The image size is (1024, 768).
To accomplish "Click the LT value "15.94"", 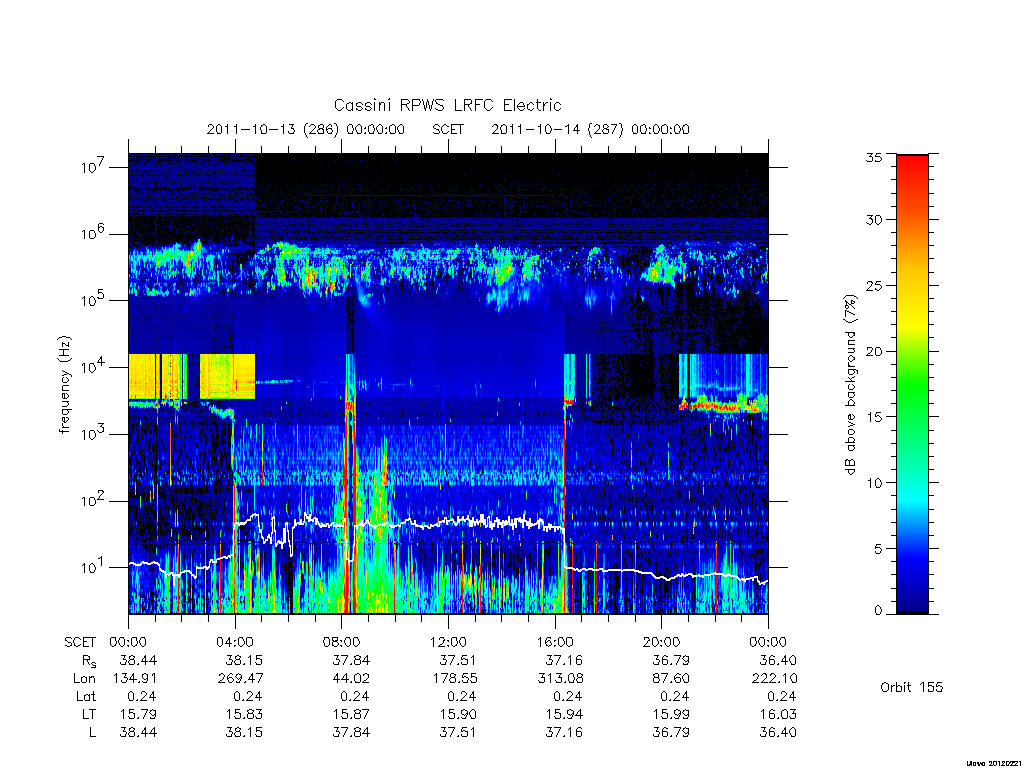I will pyautogui.click(x=564, y=714).
